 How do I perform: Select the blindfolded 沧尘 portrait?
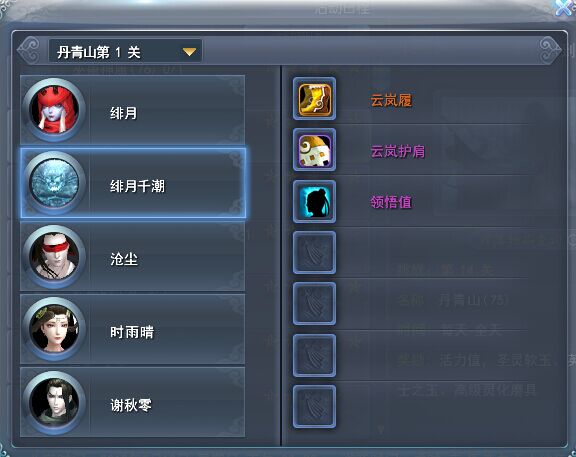[54, 256]
